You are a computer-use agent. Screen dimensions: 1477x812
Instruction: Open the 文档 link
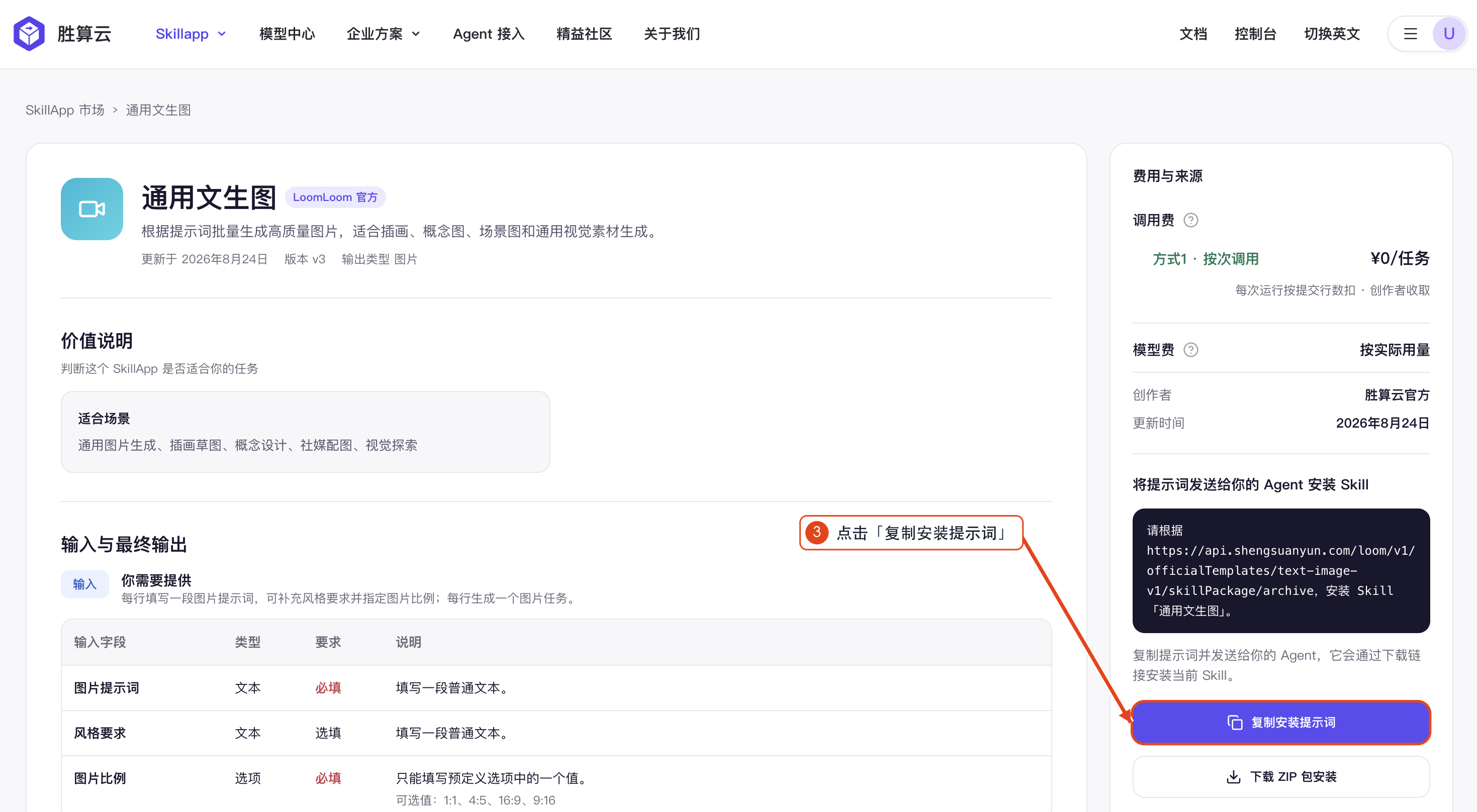[x=1193, y=34]
